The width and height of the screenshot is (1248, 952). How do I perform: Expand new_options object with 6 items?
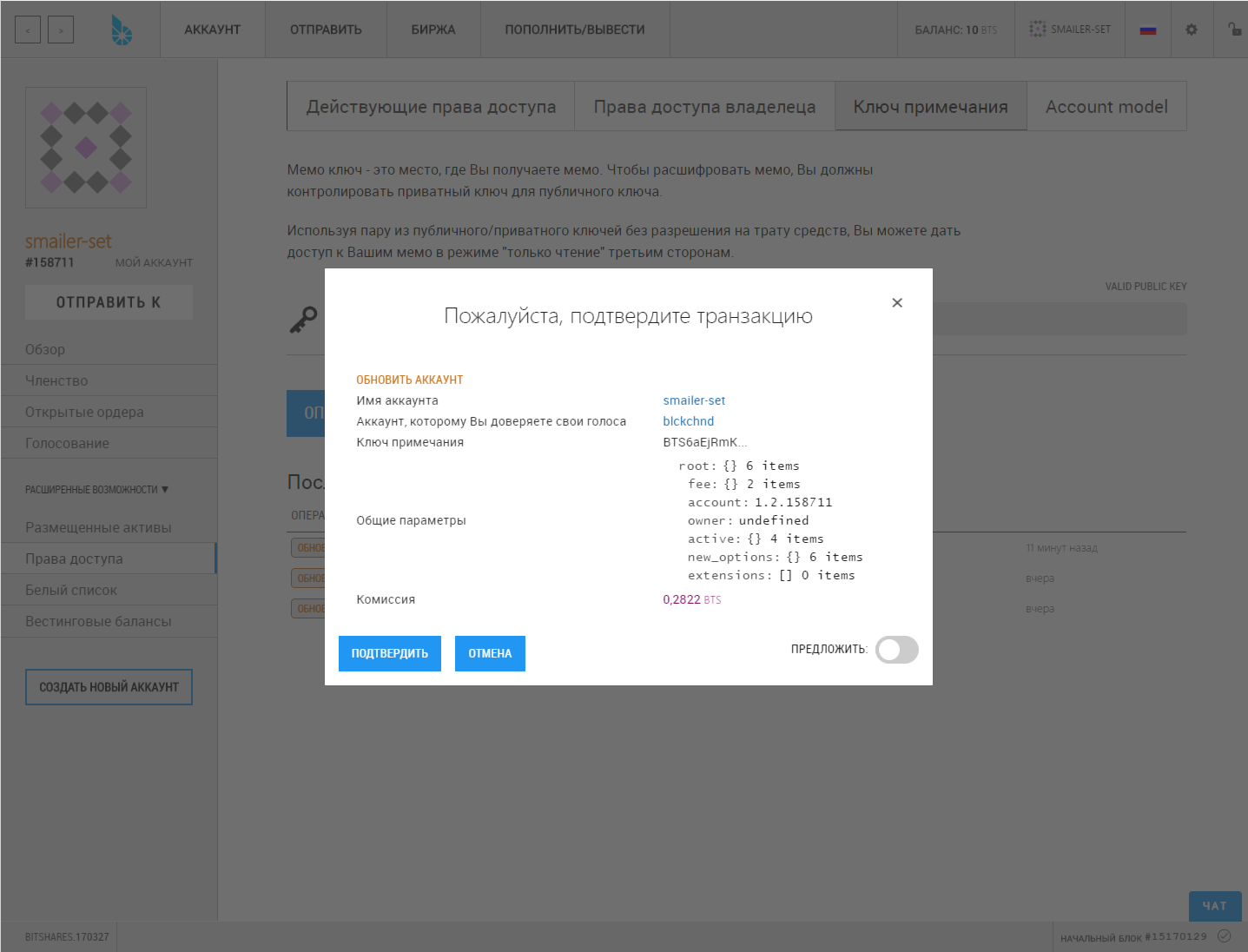(x=776, y=557)
